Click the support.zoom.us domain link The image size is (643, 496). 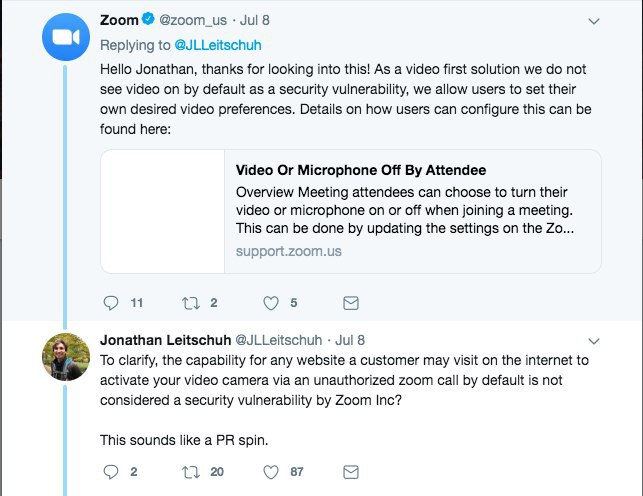288,251
